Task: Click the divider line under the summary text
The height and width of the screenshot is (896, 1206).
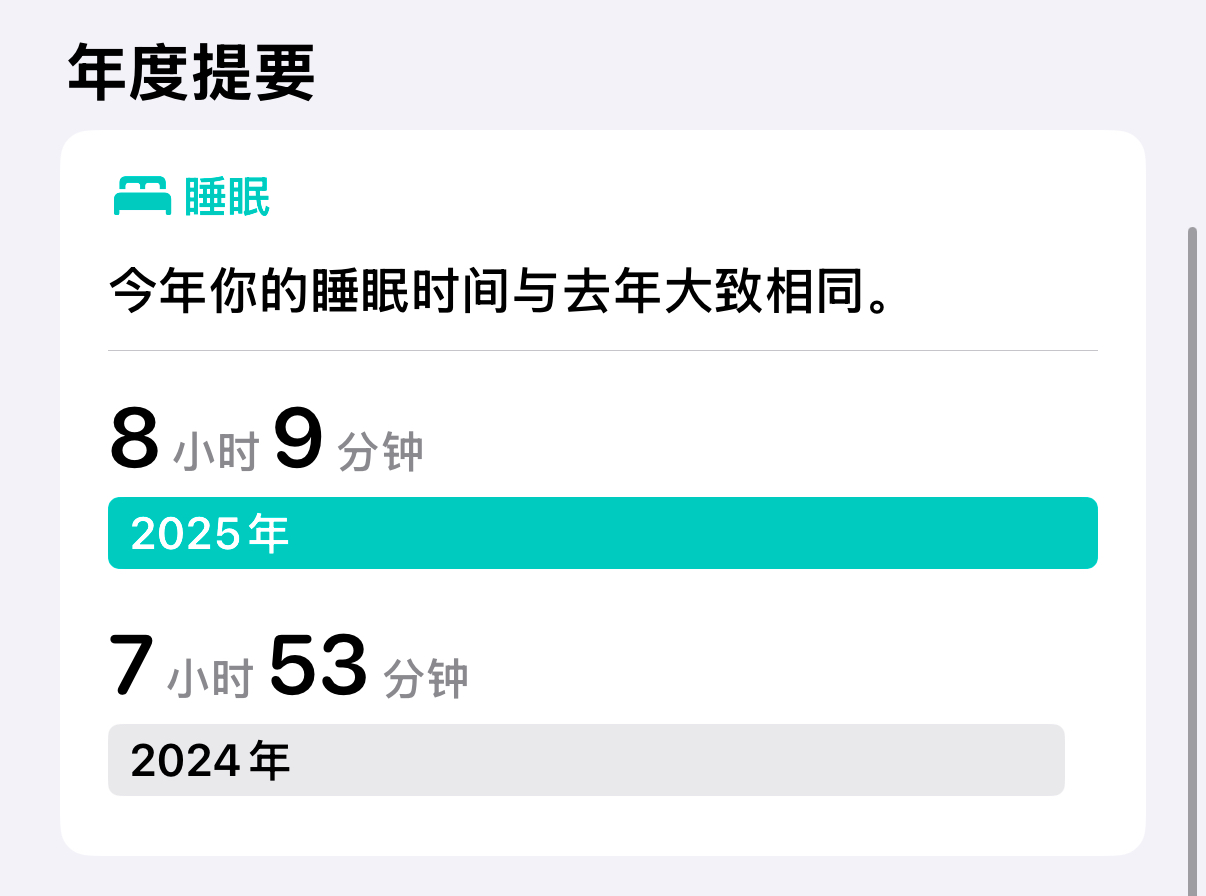Action: (x=602, y=351)
